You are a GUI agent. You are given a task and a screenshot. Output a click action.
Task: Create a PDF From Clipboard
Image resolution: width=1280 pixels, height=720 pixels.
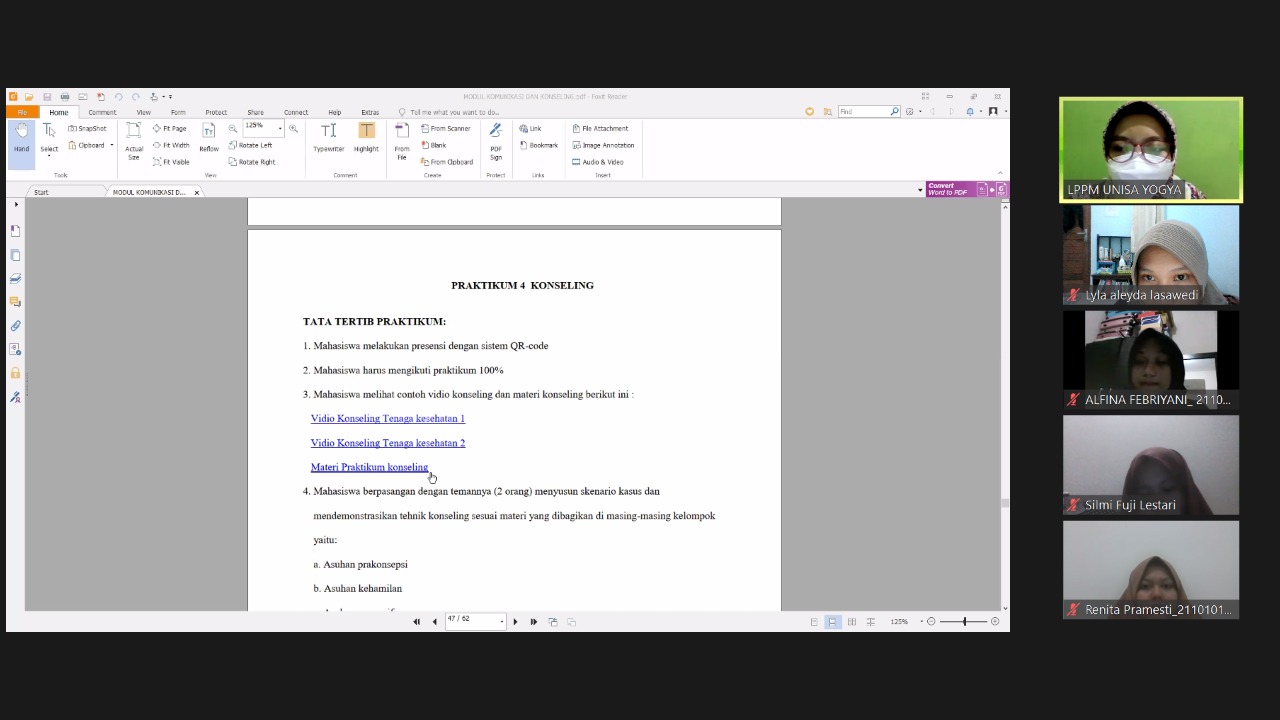[447, 161]
